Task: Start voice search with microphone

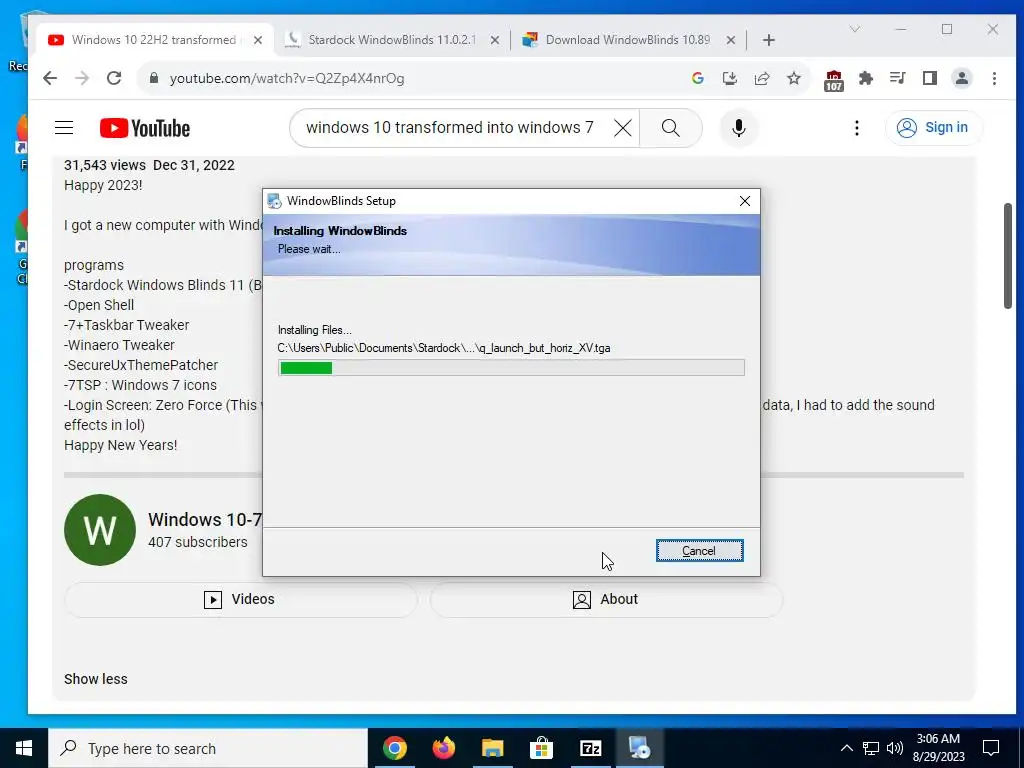Action: (739, 128)
